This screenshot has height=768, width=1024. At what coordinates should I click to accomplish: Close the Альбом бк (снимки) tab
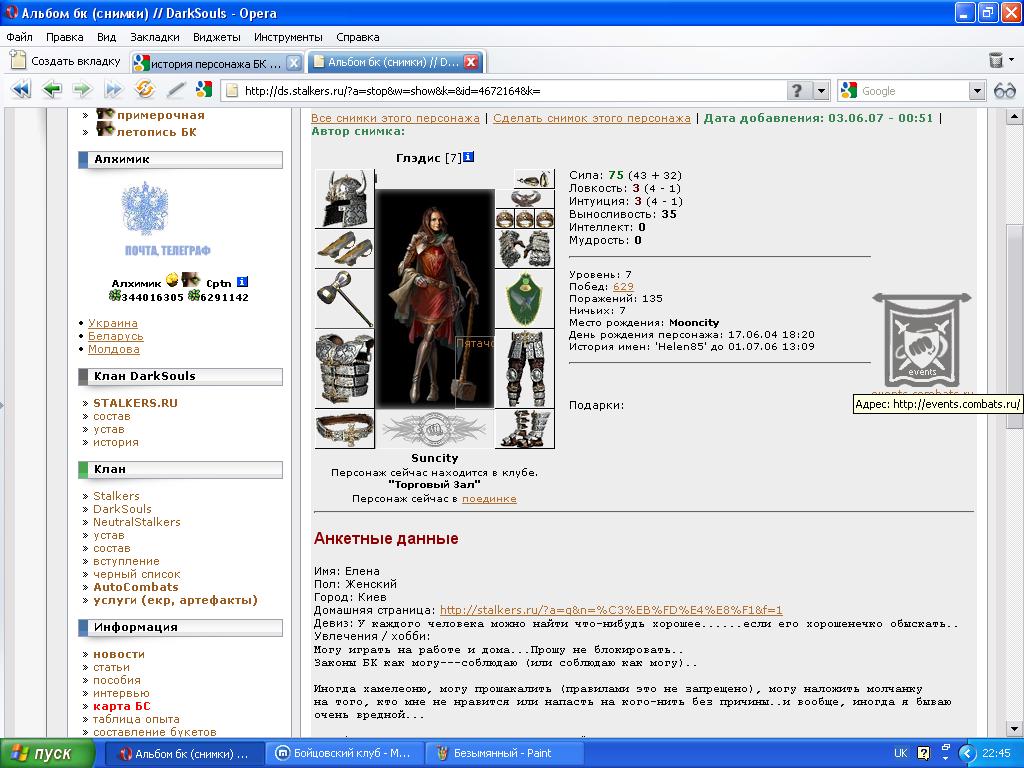click(471, 62)
